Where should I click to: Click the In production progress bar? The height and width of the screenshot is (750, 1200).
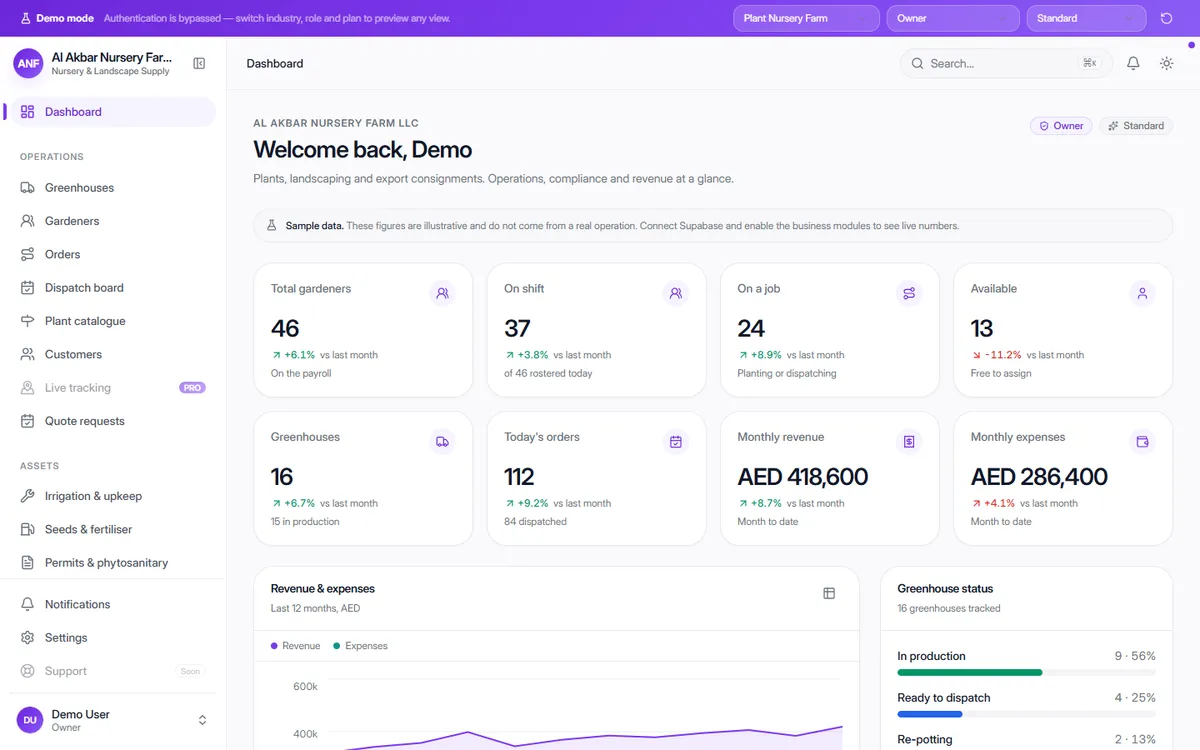1026,673
